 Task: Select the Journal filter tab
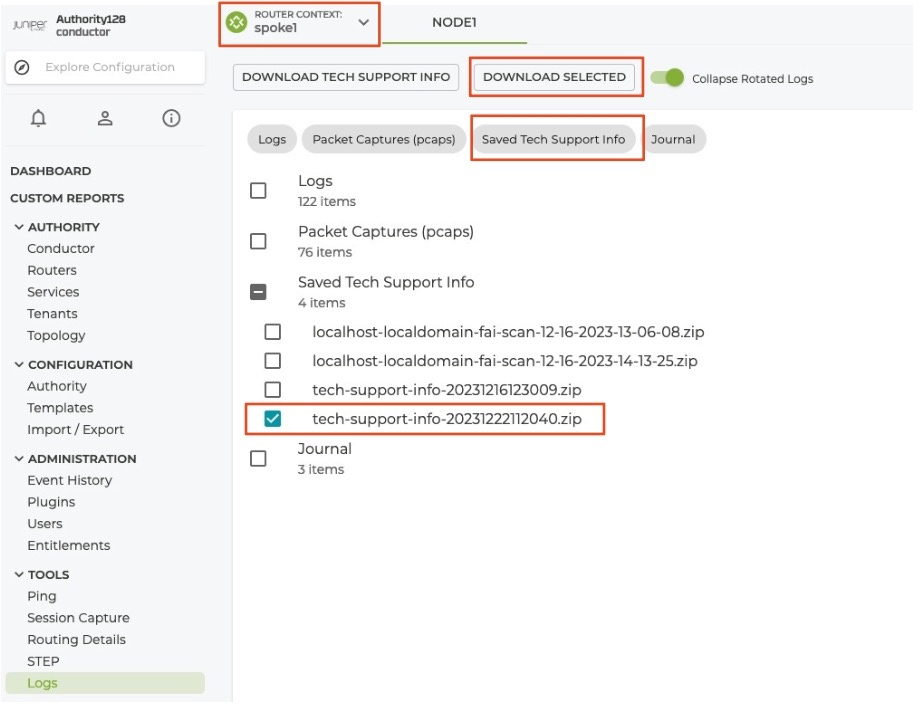coord(674,139)
